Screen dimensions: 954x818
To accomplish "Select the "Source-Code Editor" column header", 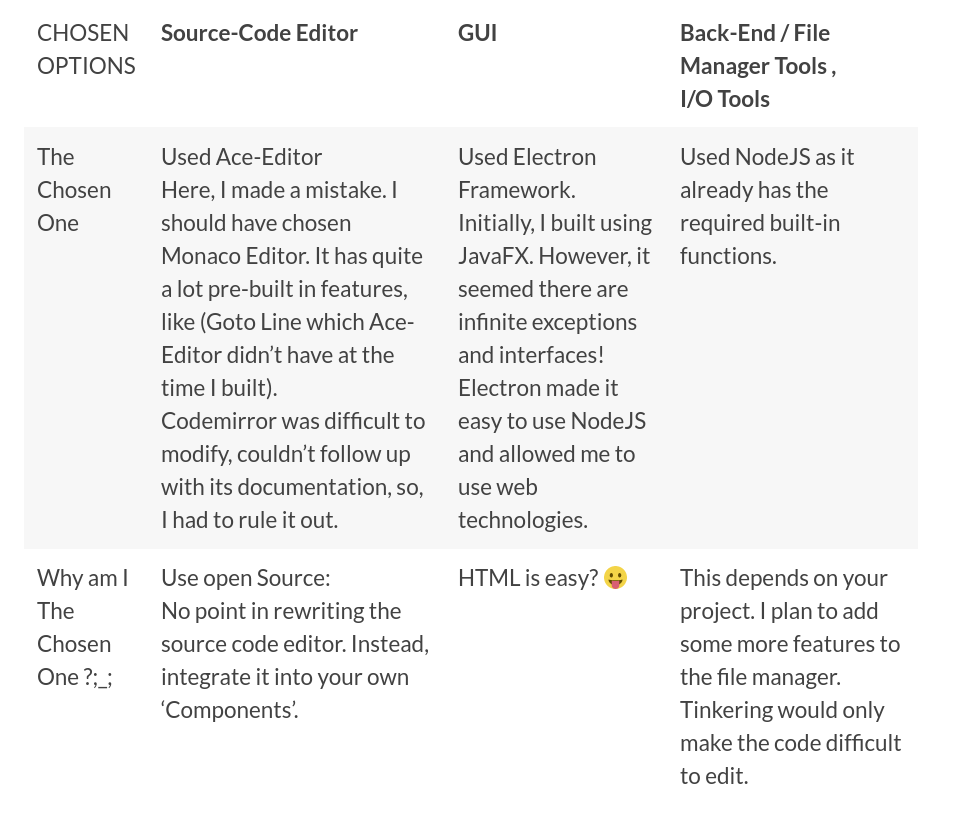I will (x=259, y=33).
